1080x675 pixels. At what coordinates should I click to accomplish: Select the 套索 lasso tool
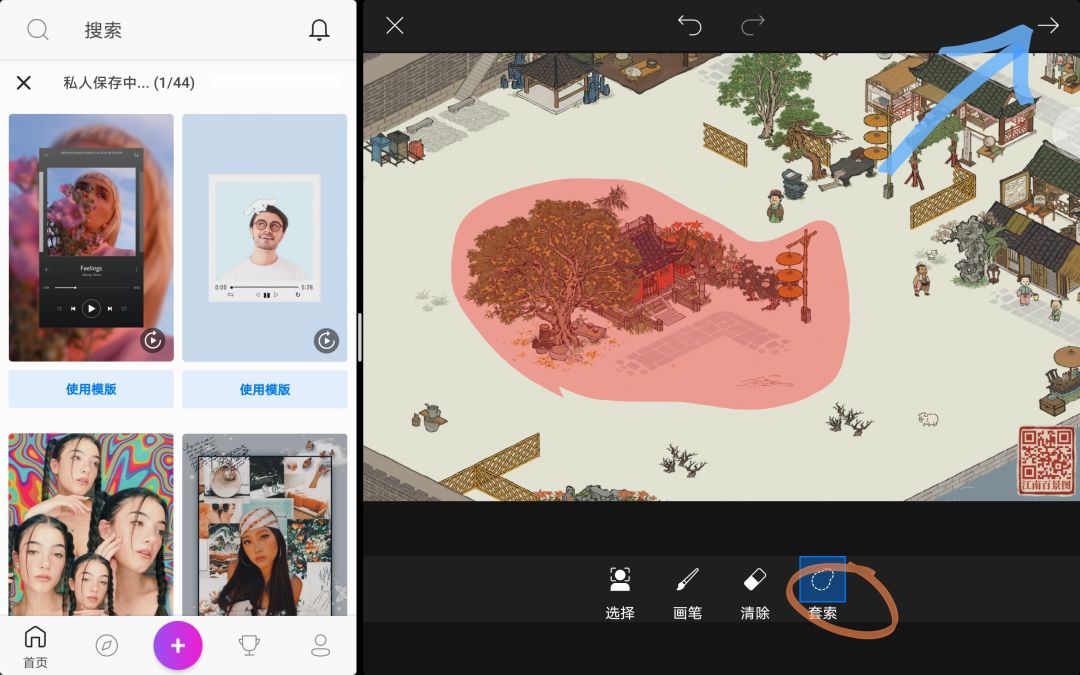pyautogui.click(x=822, y=592)
